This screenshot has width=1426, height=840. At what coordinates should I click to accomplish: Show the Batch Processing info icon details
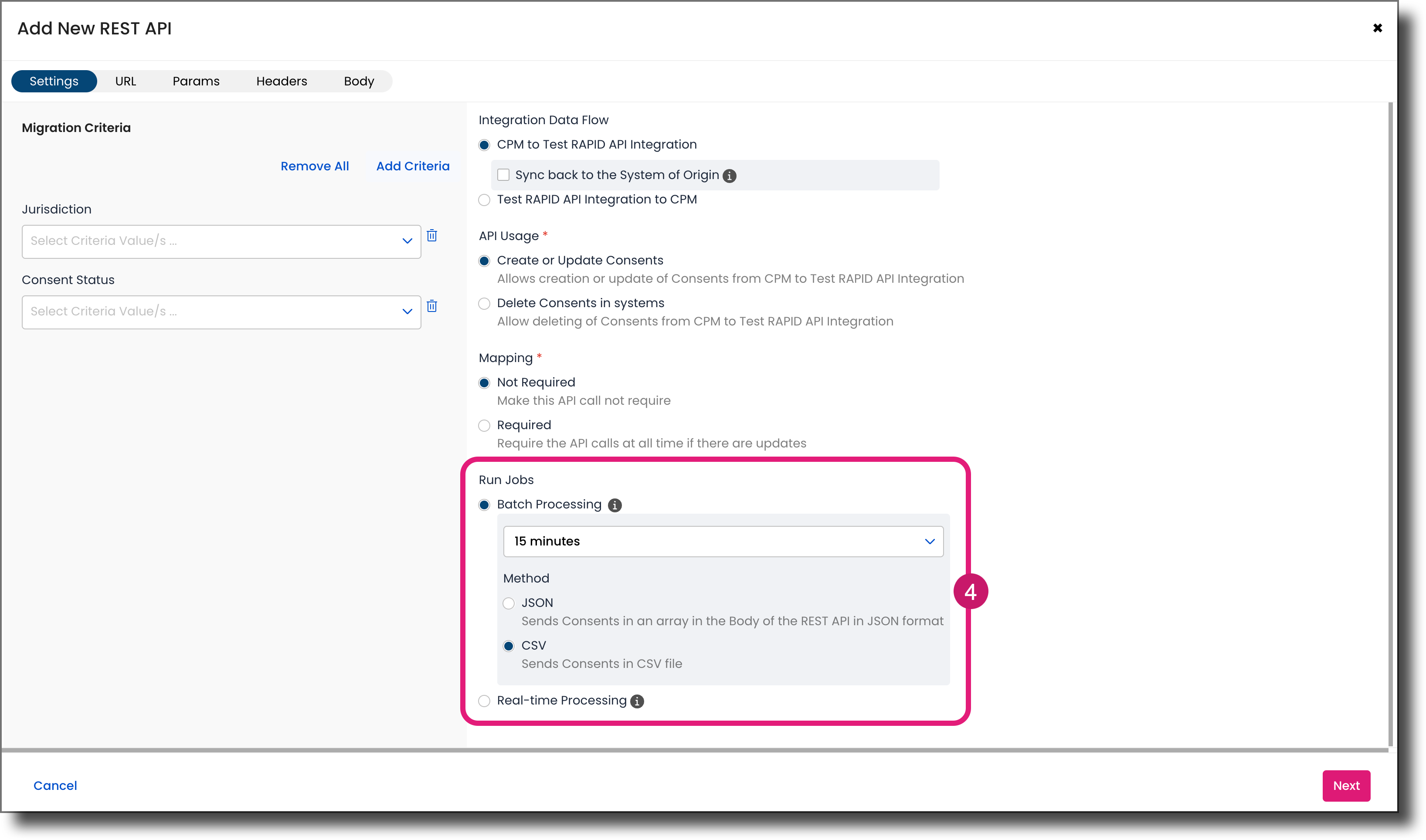tap(615, 505)
